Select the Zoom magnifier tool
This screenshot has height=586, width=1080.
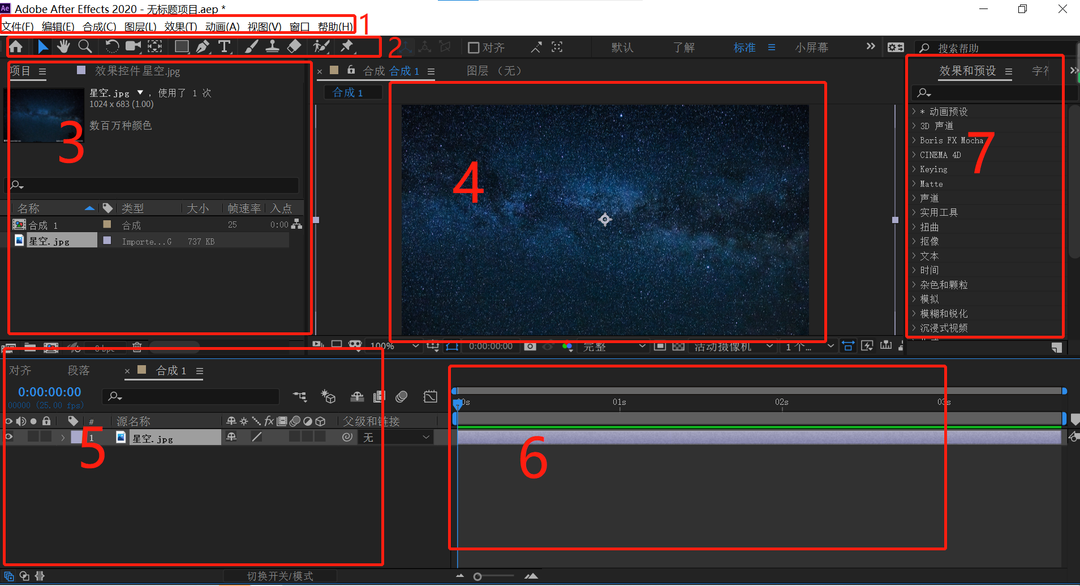(85, 47)
